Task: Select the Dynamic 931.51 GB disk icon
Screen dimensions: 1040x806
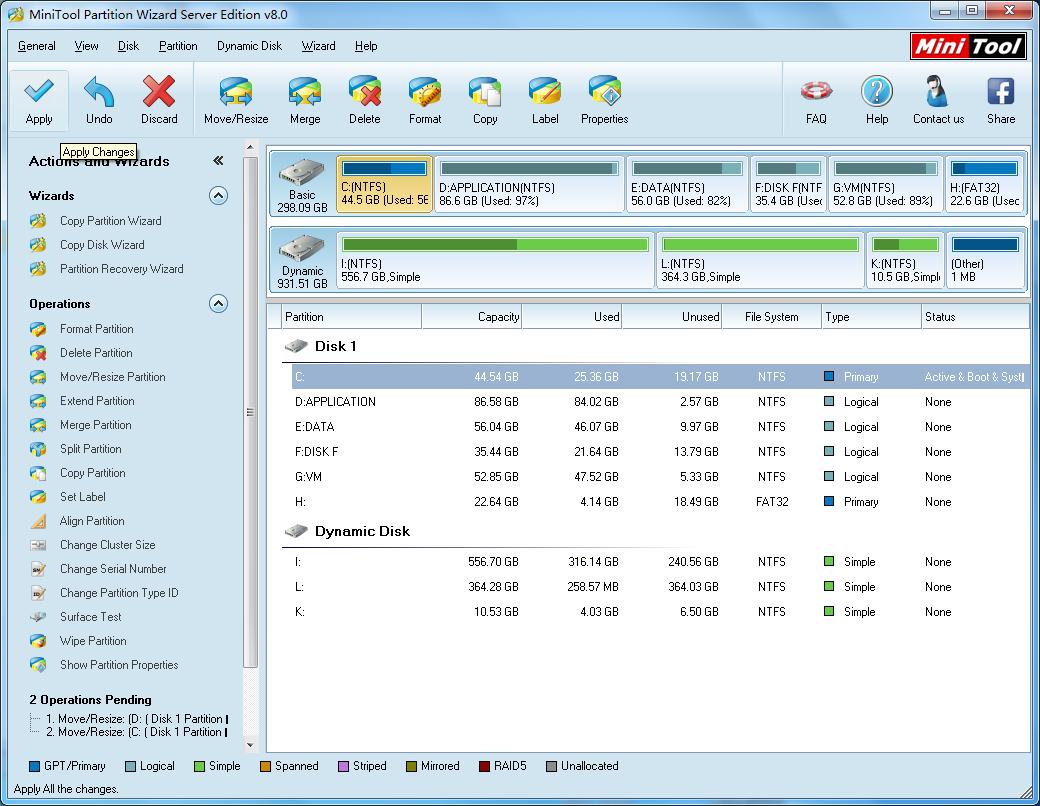Action: (302, 261)
